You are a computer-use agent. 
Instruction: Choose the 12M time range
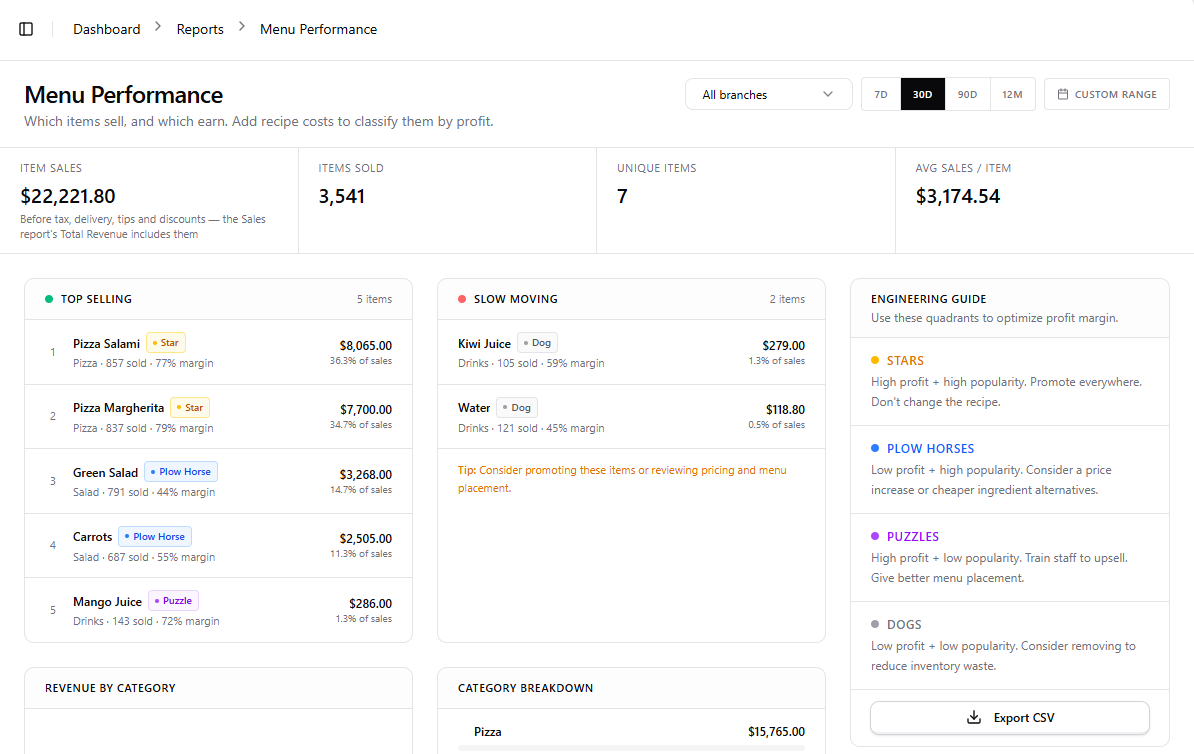pos(1012,94)
